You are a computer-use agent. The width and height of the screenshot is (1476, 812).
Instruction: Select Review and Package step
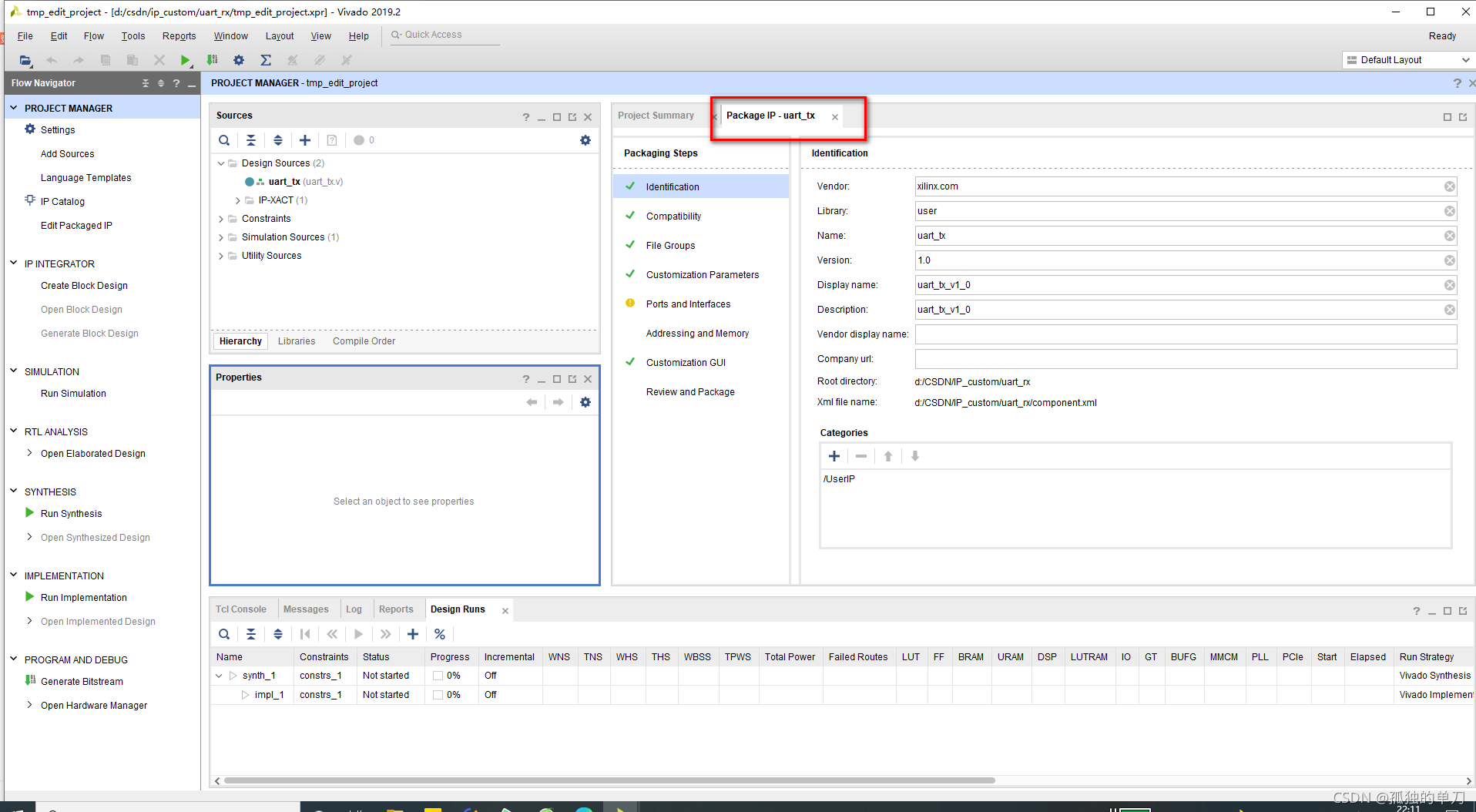(x=690, y=392)
